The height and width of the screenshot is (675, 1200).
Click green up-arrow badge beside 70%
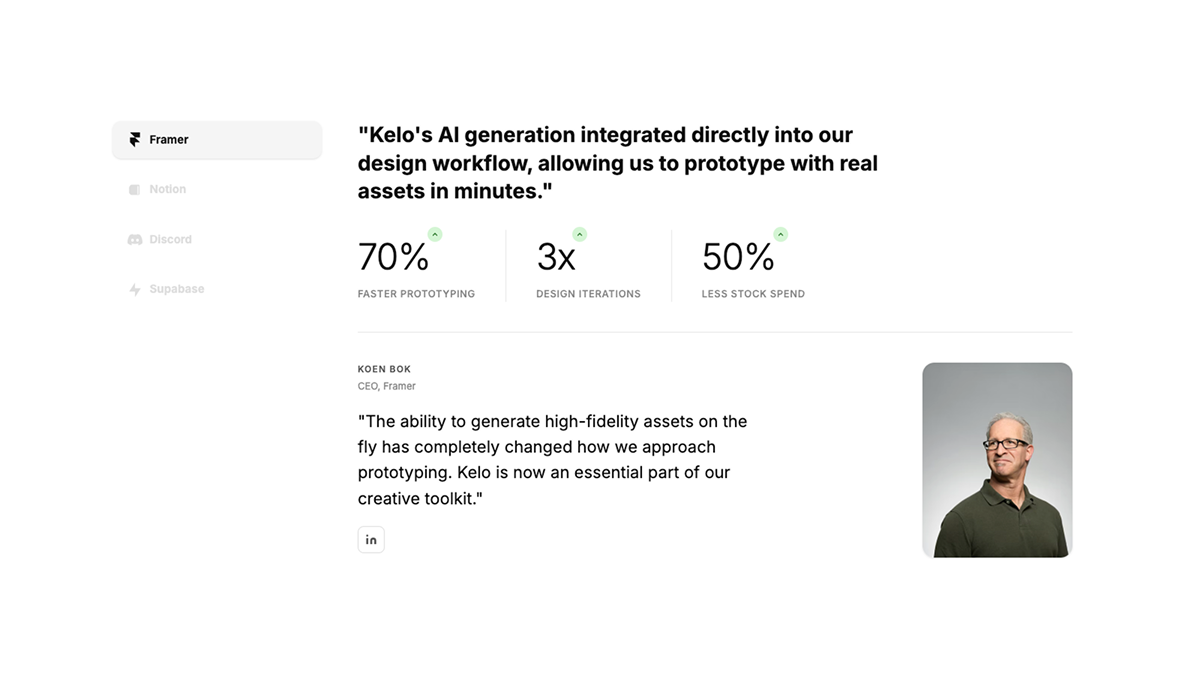pos(435,235)
